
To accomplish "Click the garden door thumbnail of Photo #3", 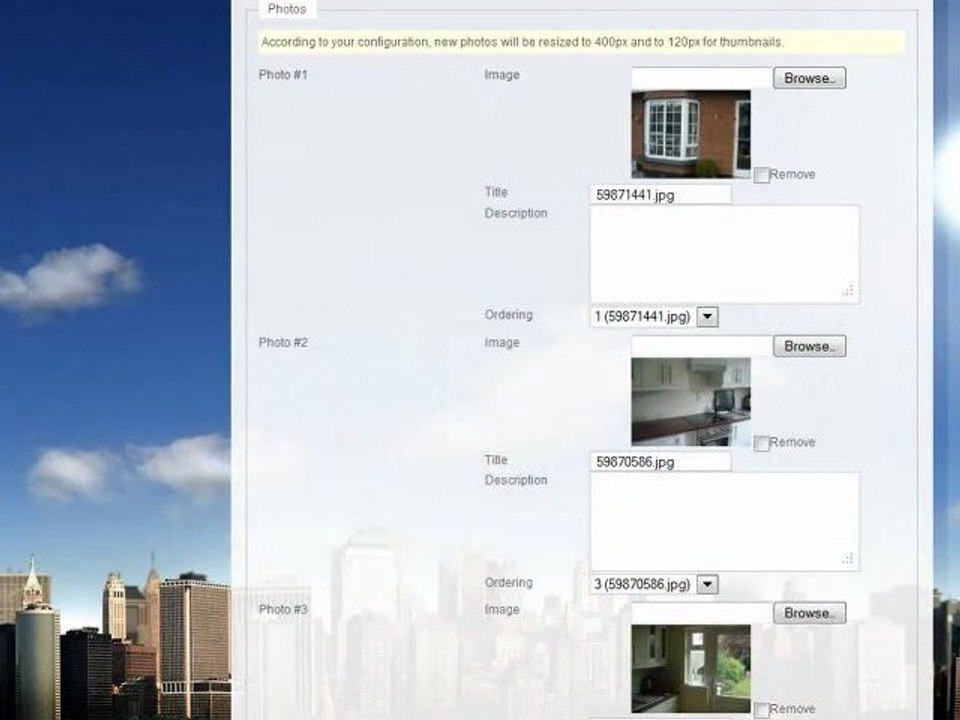I will click(691, 669).
